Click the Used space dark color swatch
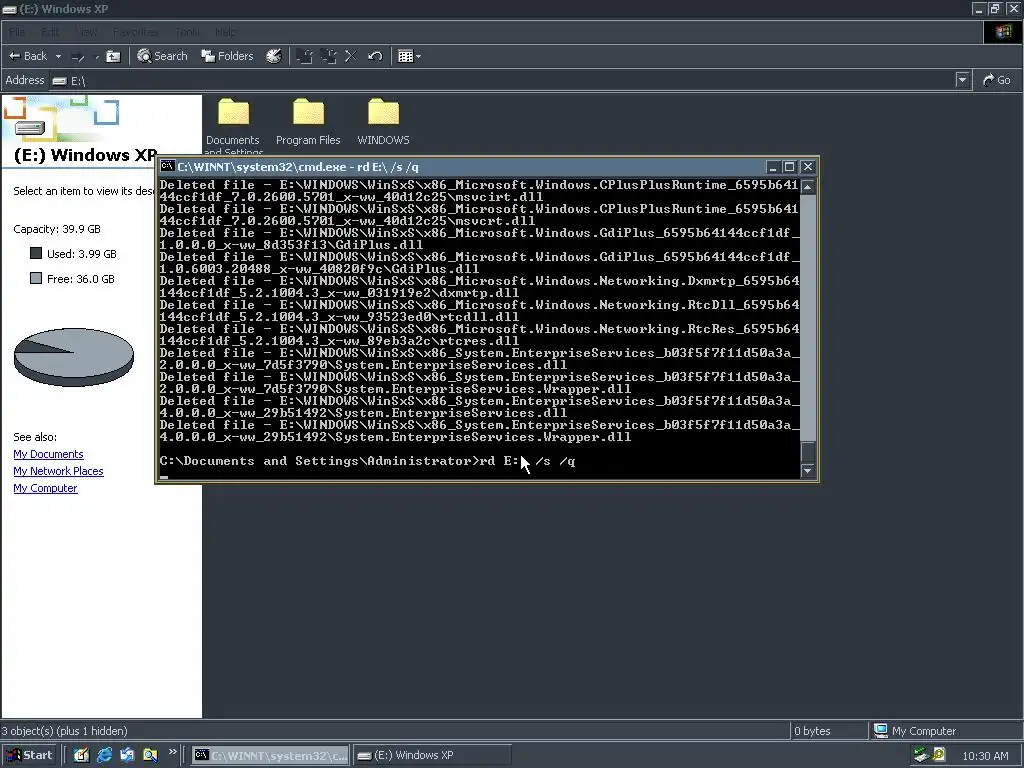1024x768 pixels. pyautogui.click(x=36, y=253)
